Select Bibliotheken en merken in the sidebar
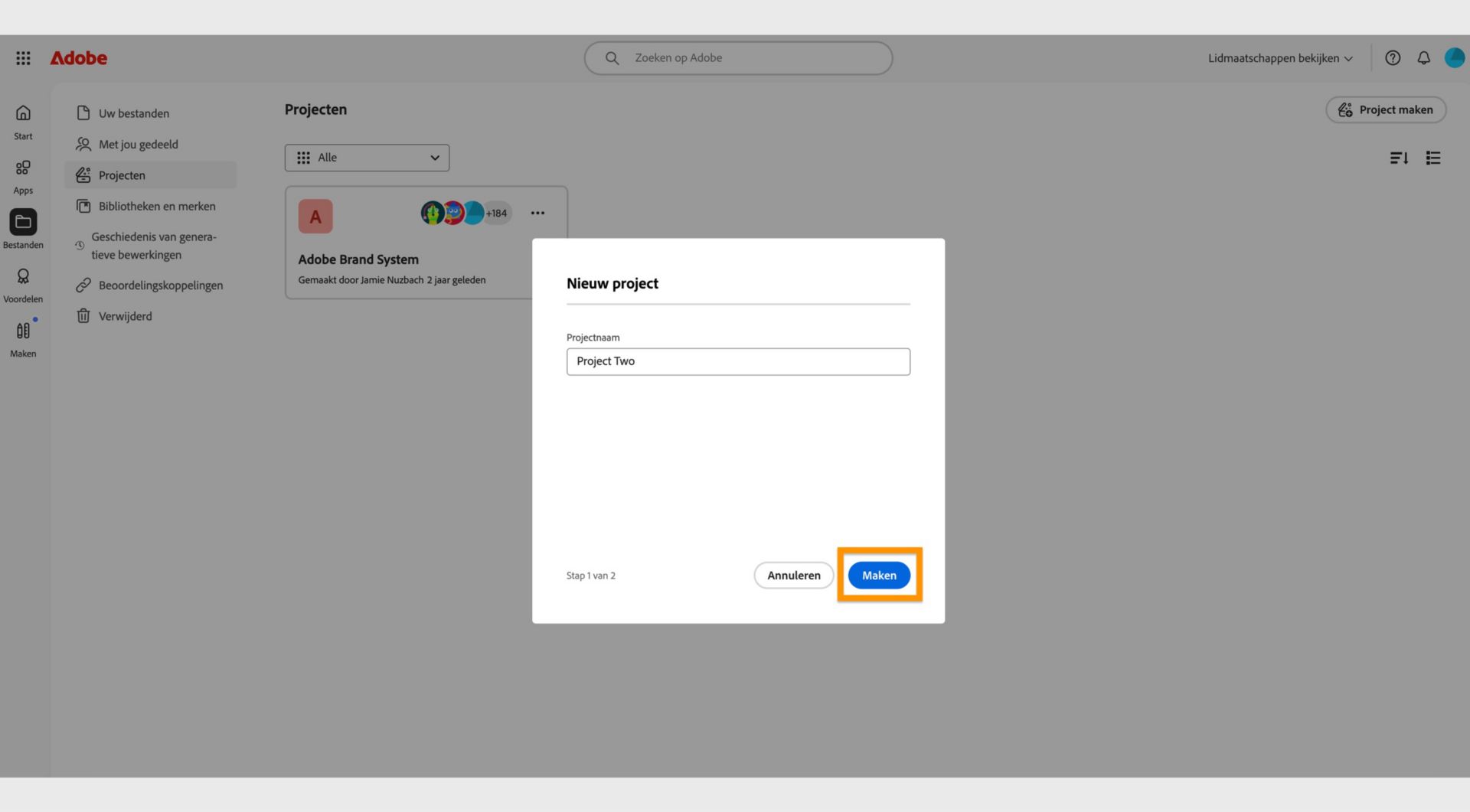This screenshot has height=812, width=1470. (156, 207)
